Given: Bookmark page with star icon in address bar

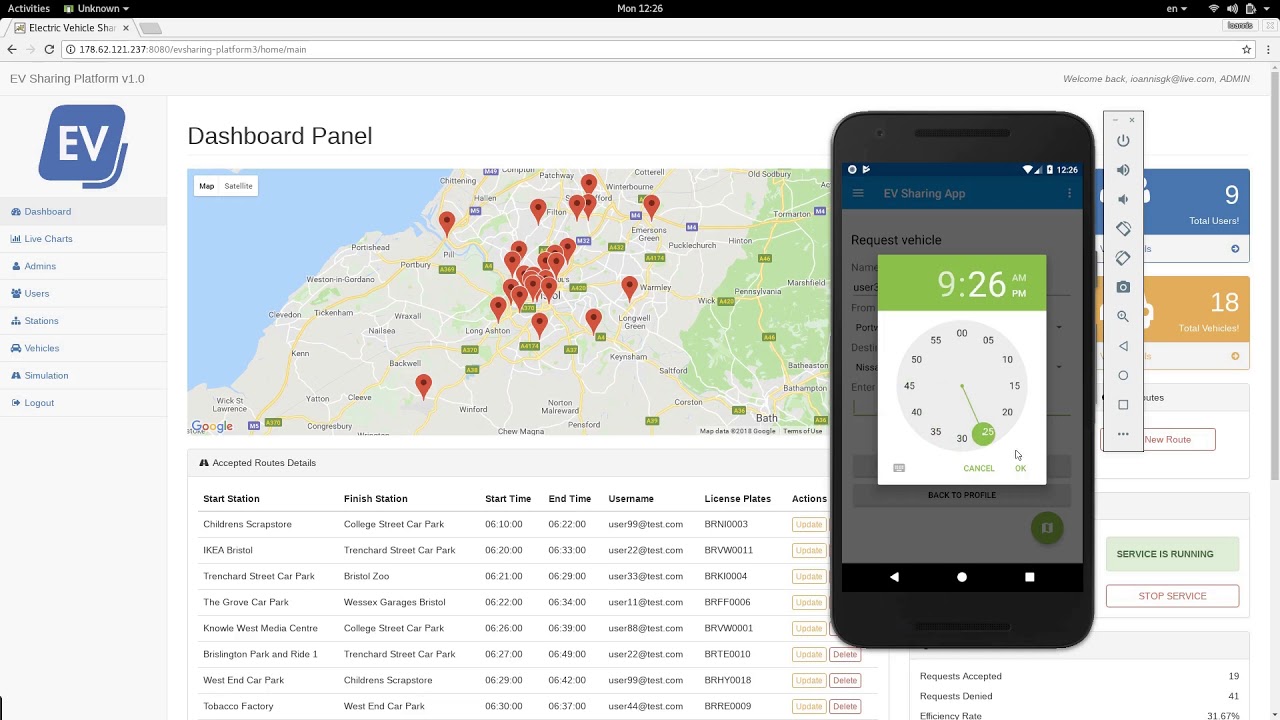Looking at the screenshot, I should 1246,49.
